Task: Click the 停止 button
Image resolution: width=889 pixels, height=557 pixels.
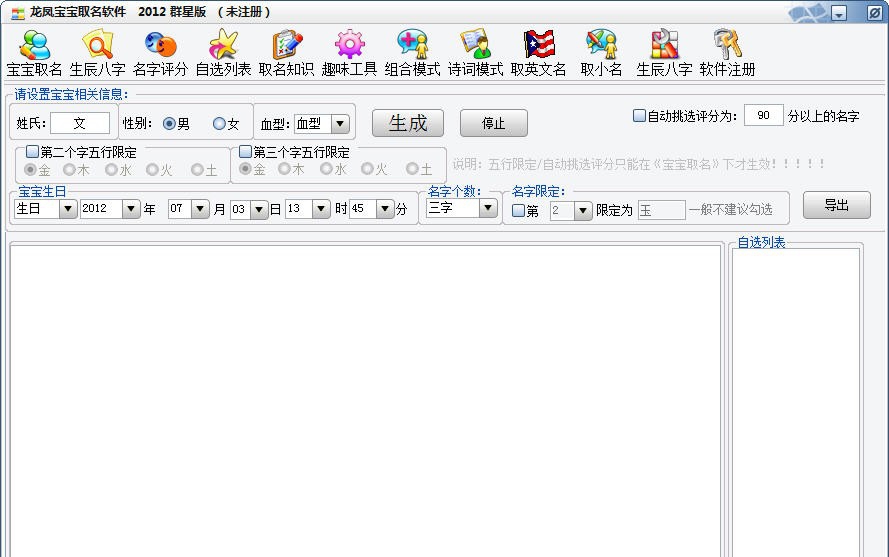Action: (x=493, y=123)
